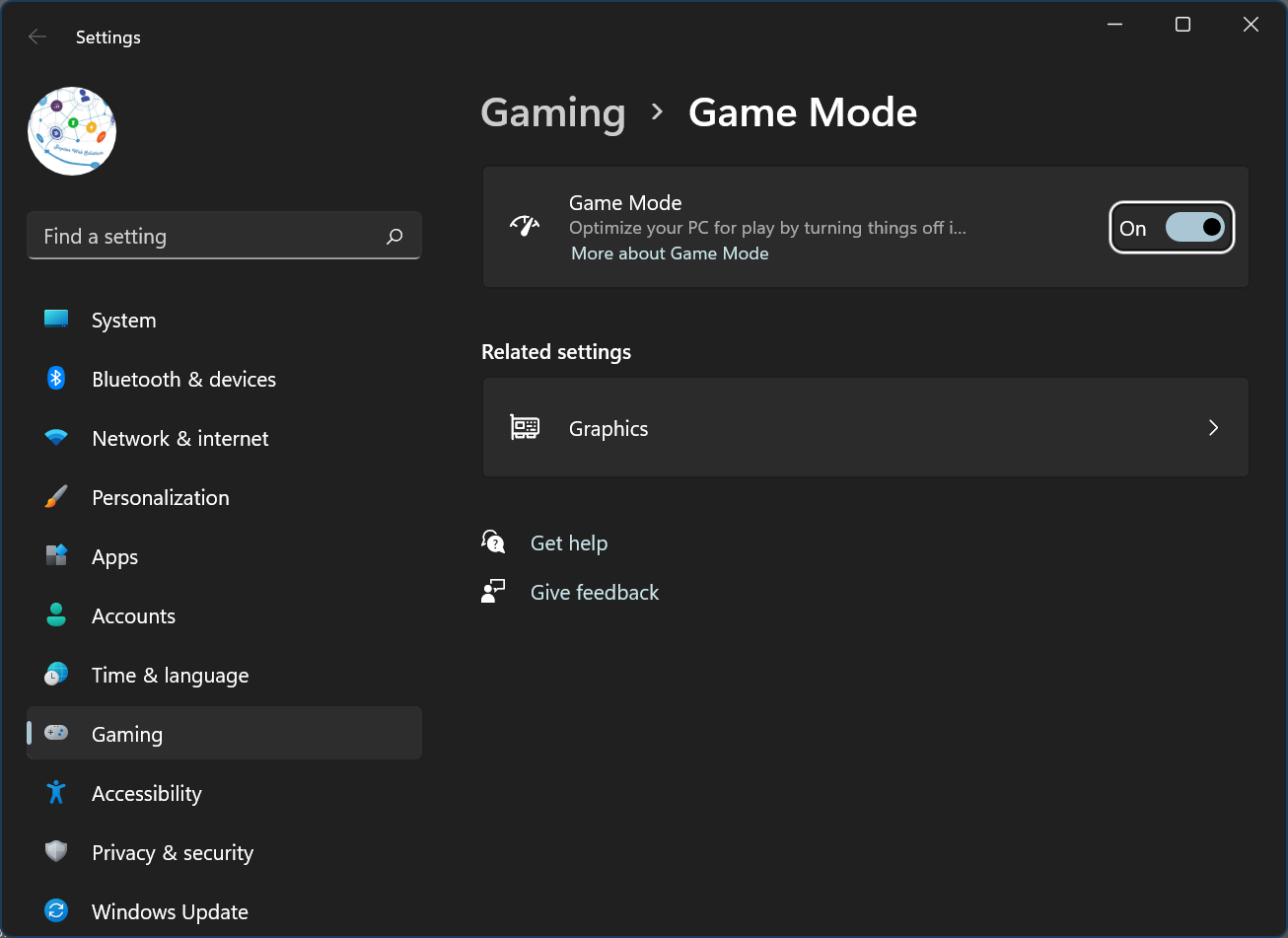
Task: Turn off the Game Mode toggle
Action: click(x=1194, y=228)
